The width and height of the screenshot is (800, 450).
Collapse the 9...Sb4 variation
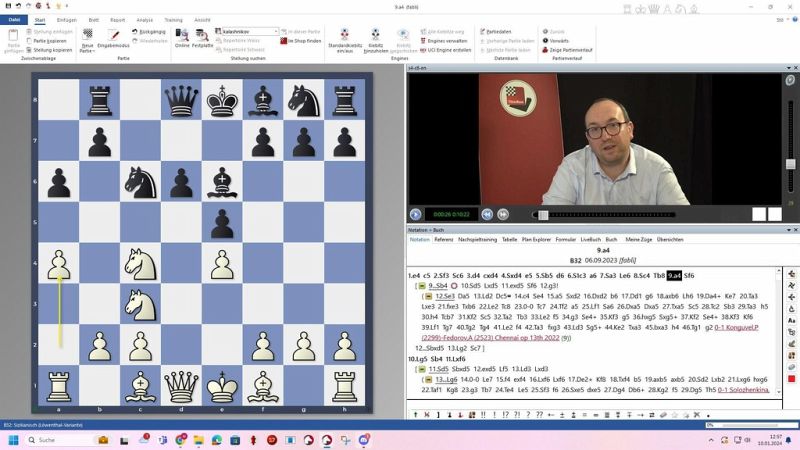(423, 286)
